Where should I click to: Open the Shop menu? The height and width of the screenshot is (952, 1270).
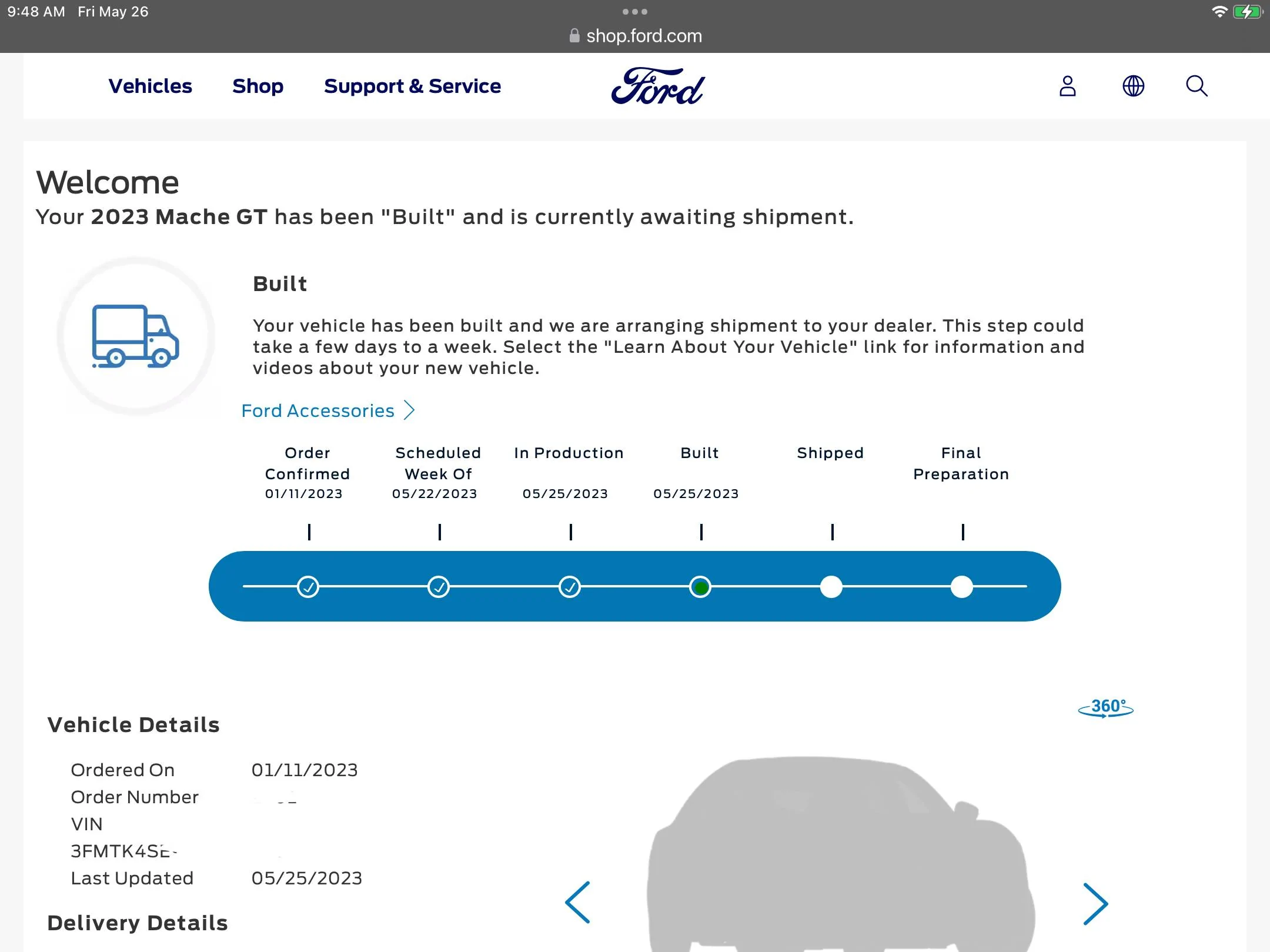coord(258,86)
